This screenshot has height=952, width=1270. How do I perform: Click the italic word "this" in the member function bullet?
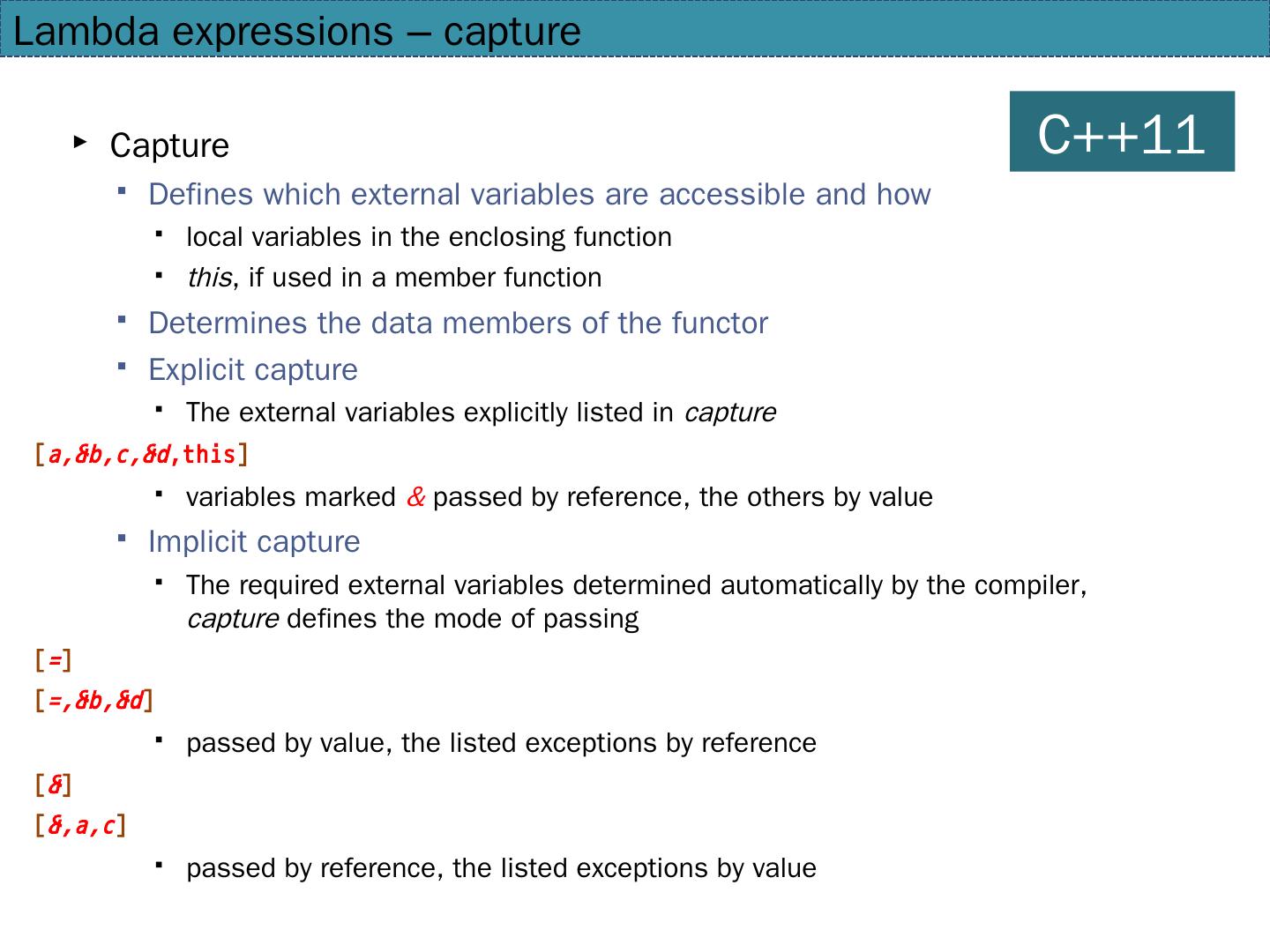(209, 278)
